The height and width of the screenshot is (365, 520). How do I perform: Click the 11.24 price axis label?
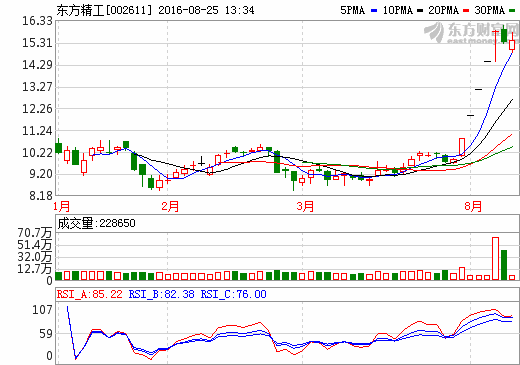point(37,131)
